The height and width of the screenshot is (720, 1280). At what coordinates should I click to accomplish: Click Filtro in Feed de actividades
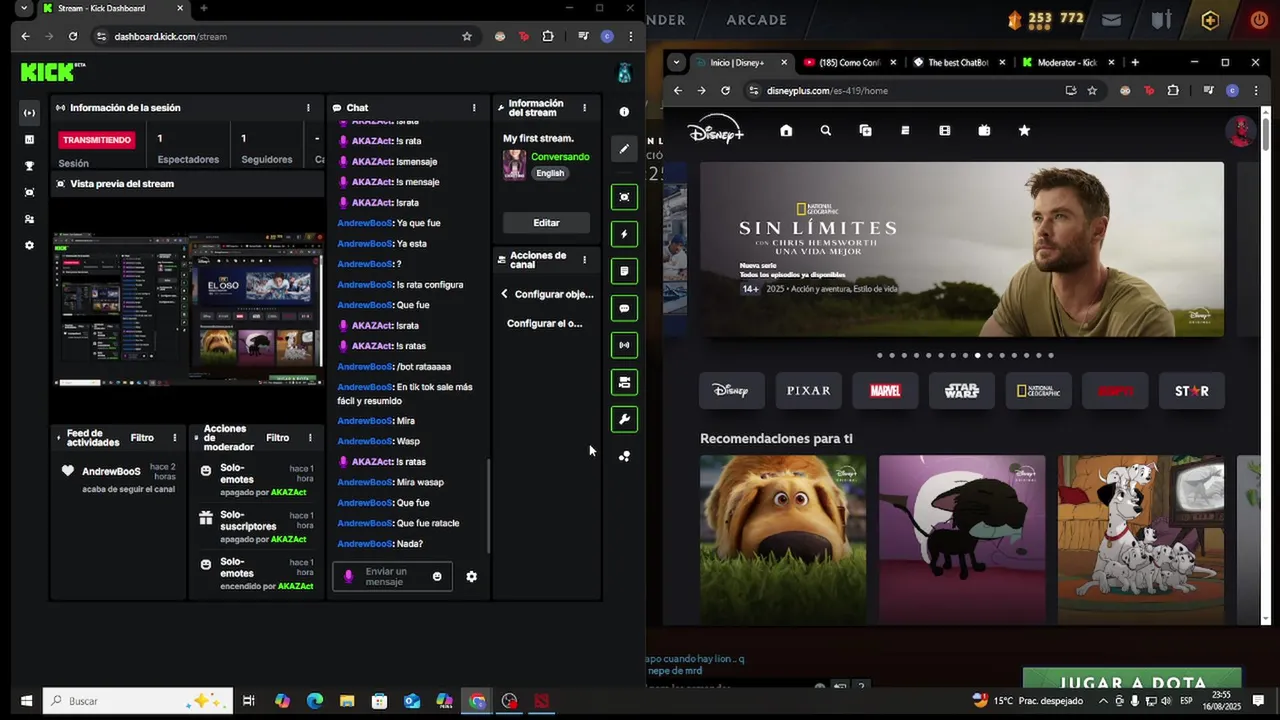coord(142,438)
